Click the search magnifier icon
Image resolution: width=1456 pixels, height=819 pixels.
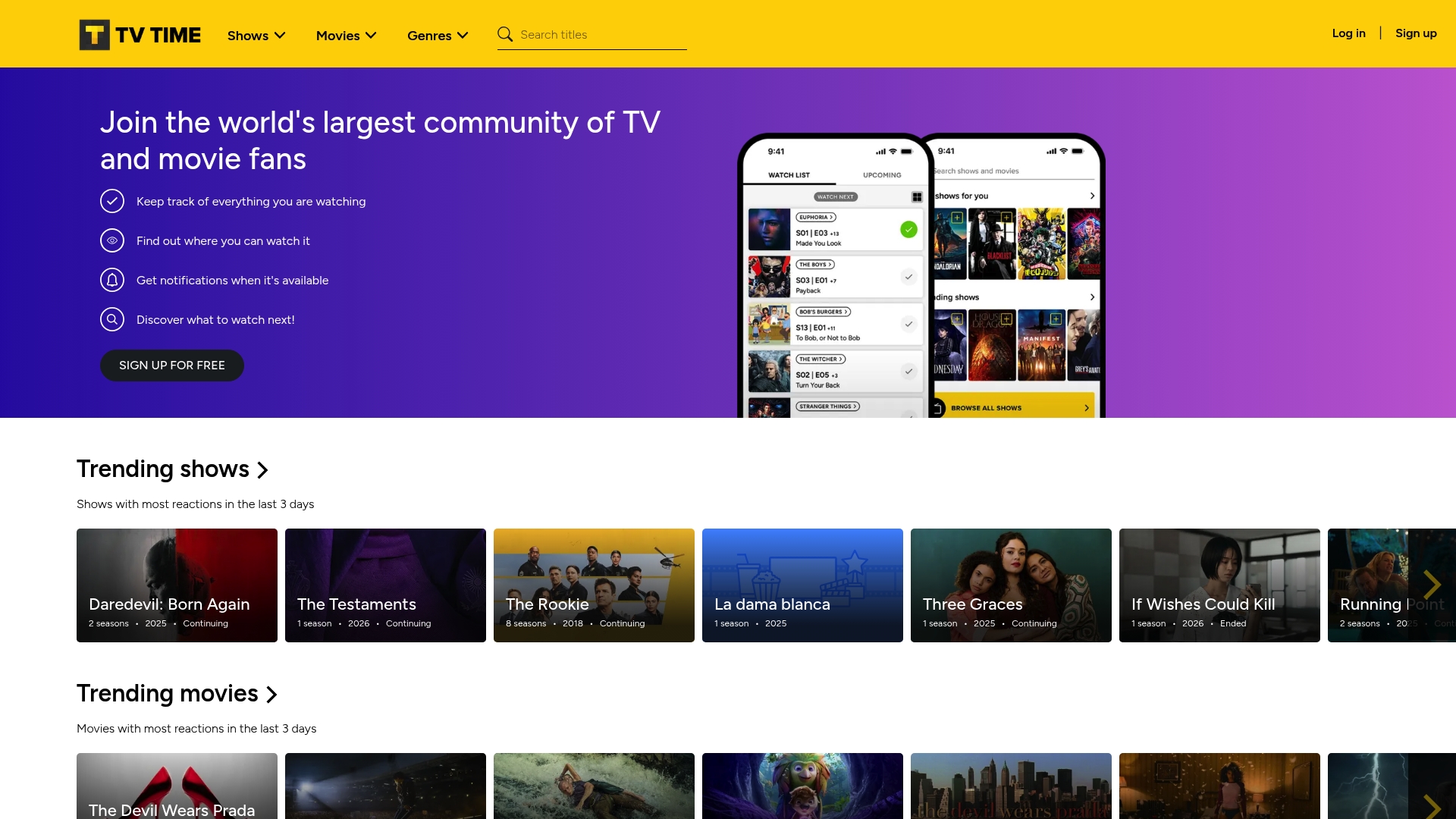505,34
